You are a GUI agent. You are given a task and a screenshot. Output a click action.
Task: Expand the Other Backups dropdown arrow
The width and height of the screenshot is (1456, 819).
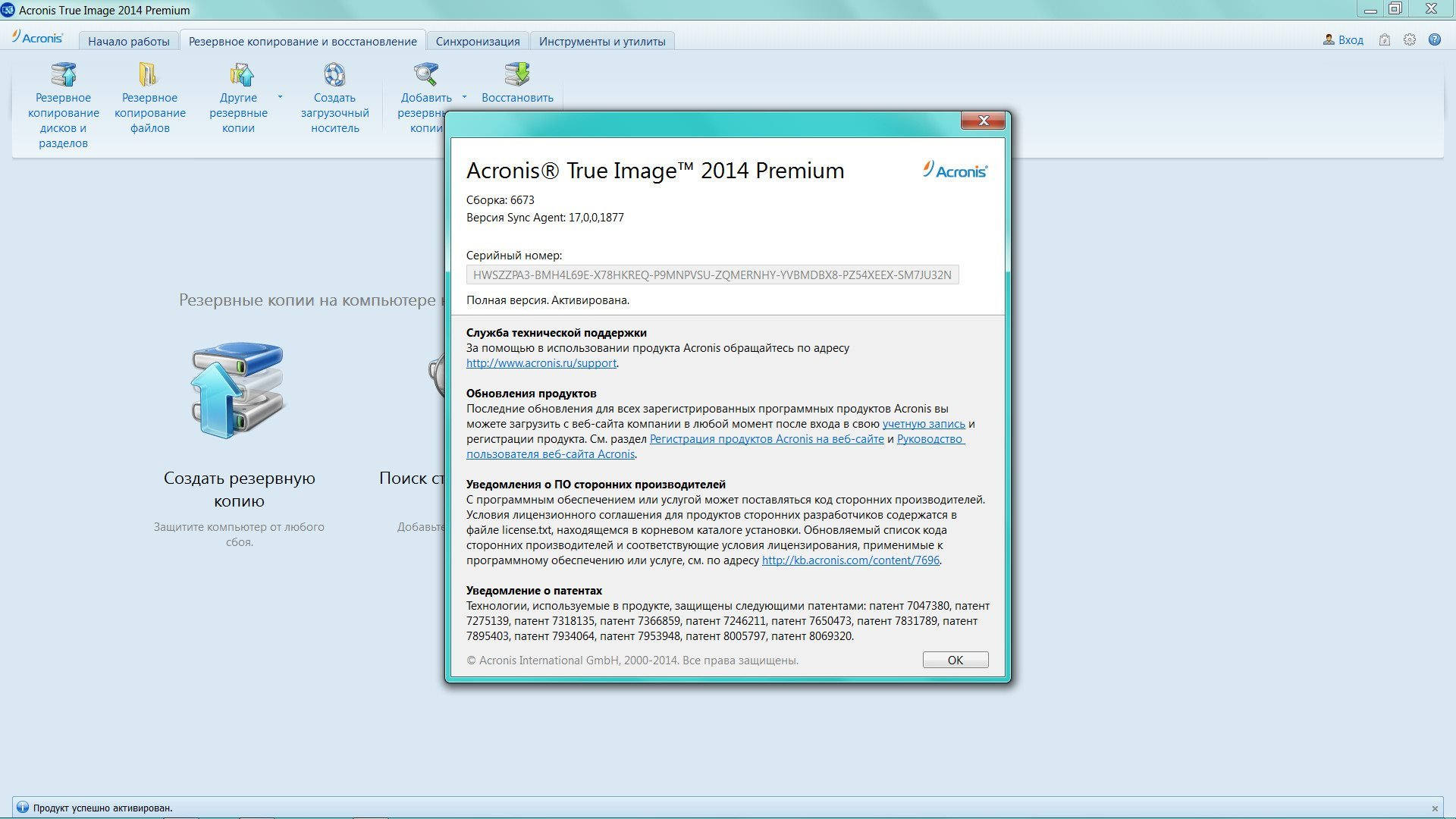pos(280,97)
